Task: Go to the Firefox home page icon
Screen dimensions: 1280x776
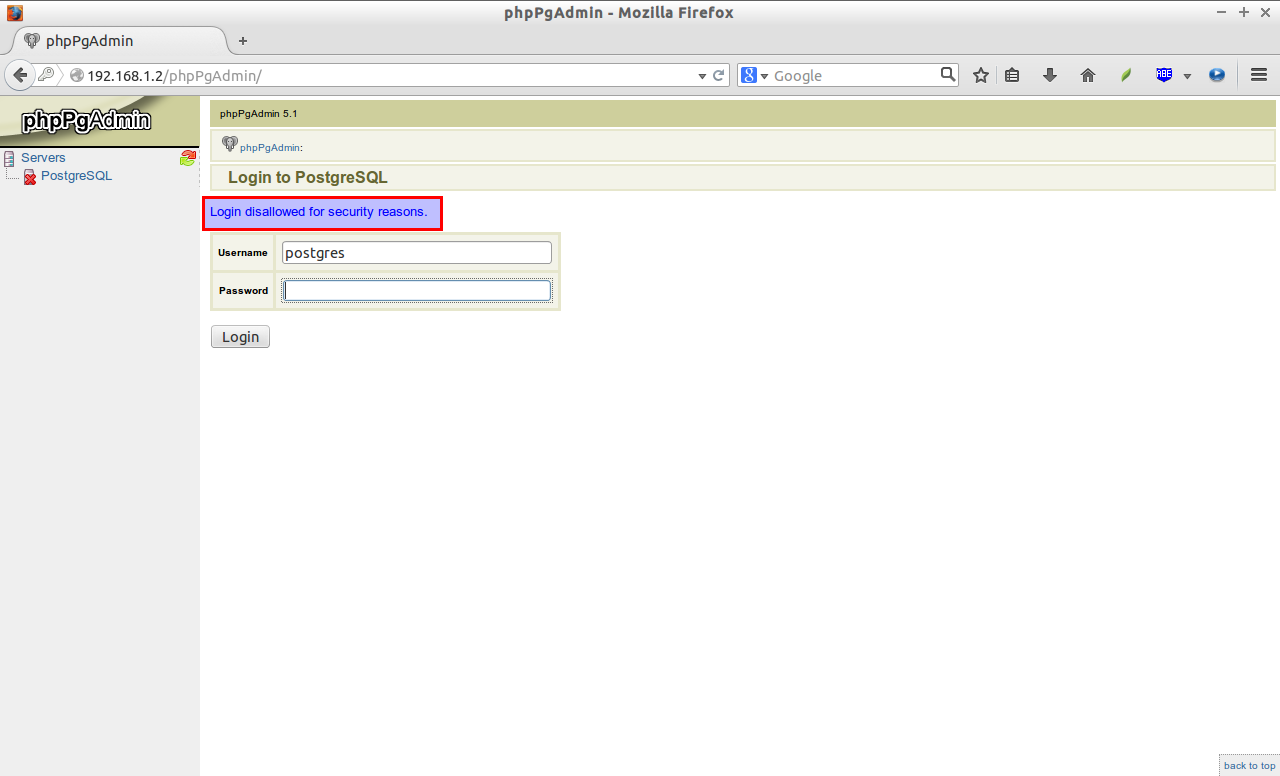Action: pyautogui.click(x=1088, y=75)
